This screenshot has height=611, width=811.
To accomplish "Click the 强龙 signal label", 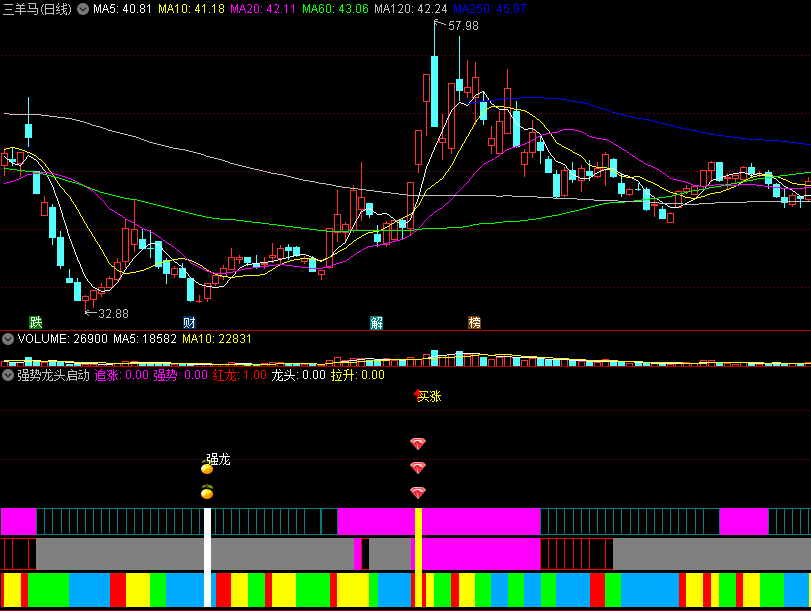I will [x=219, y=459].
